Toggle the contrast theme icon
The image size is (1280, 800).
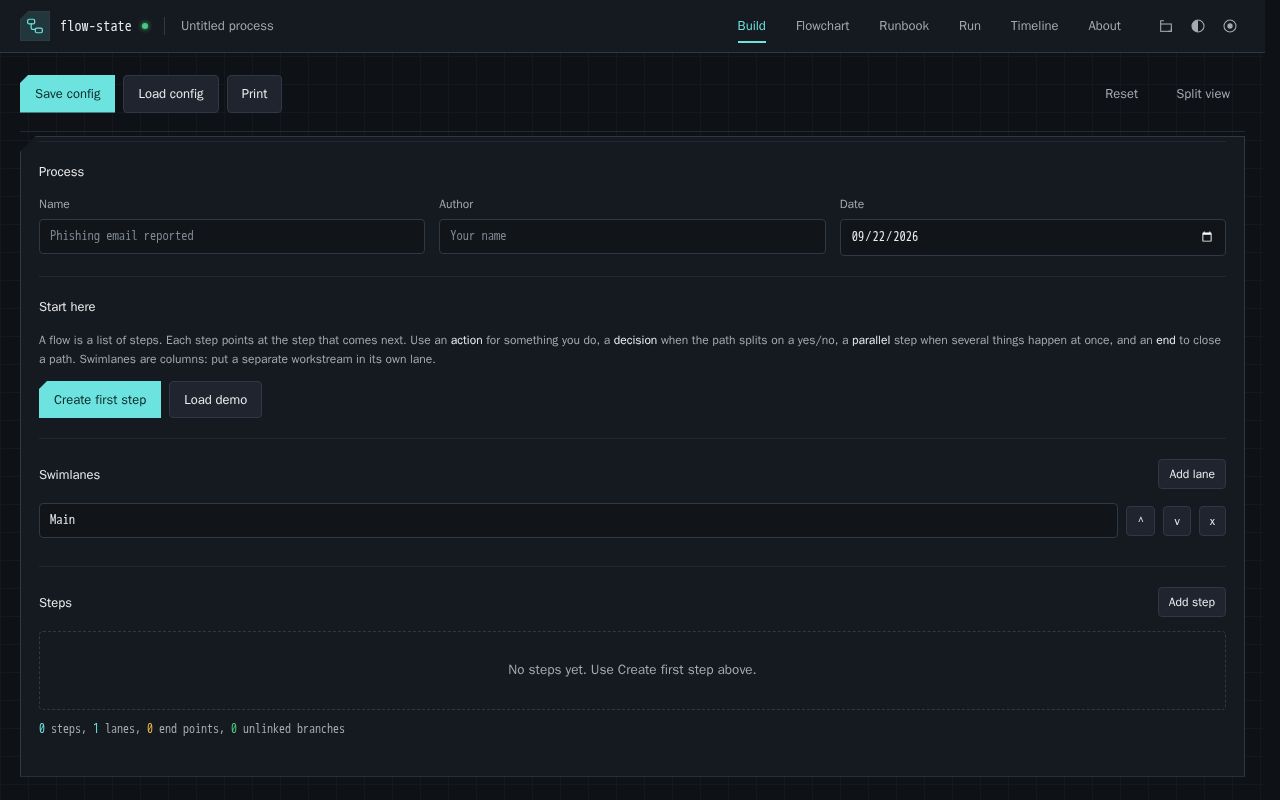(1198, 26)
